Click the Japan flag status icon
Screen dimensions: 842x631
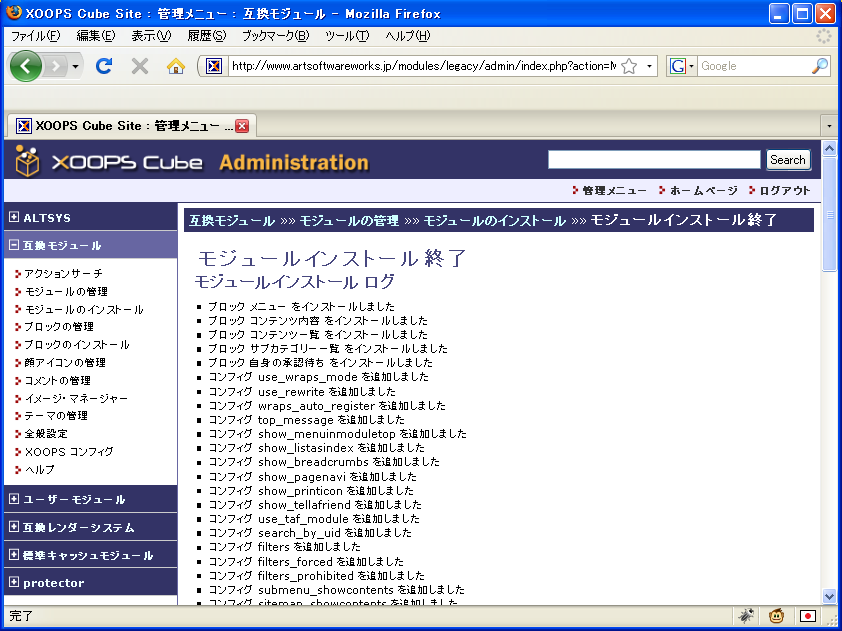pos(807,615)
